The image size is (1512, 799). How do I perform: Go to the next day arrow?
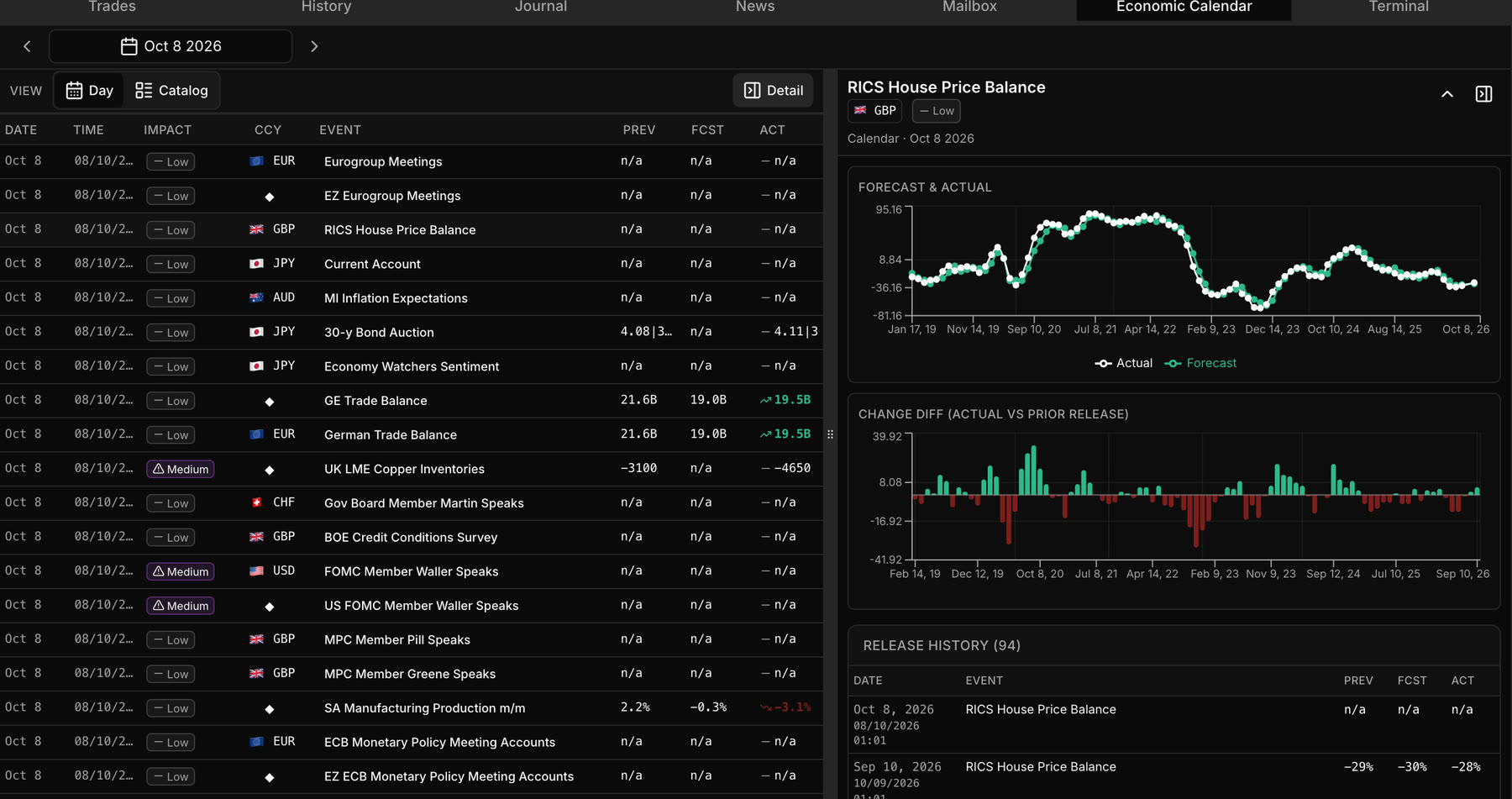click(314, 46)
